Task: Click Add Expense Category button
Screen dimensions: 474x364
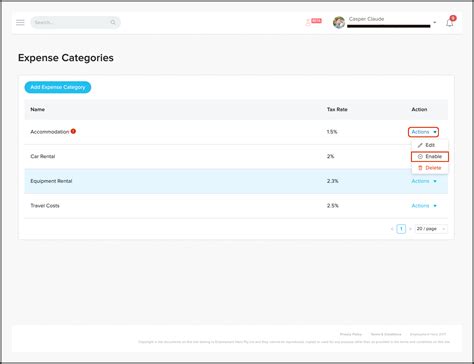Action: (x=58, y=87)
